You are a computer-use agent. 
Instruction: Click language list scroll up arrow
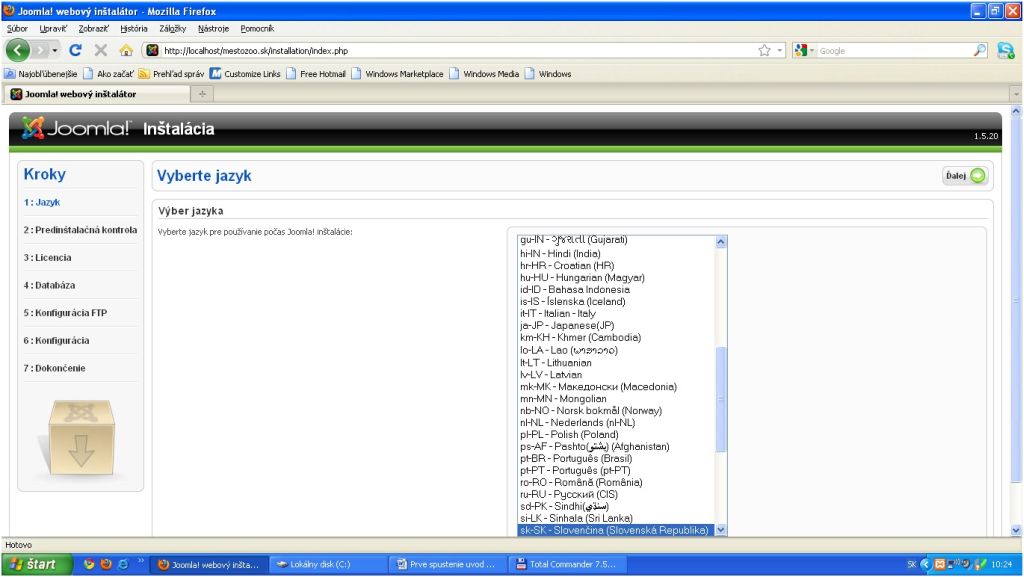click(x=721, y=242)
